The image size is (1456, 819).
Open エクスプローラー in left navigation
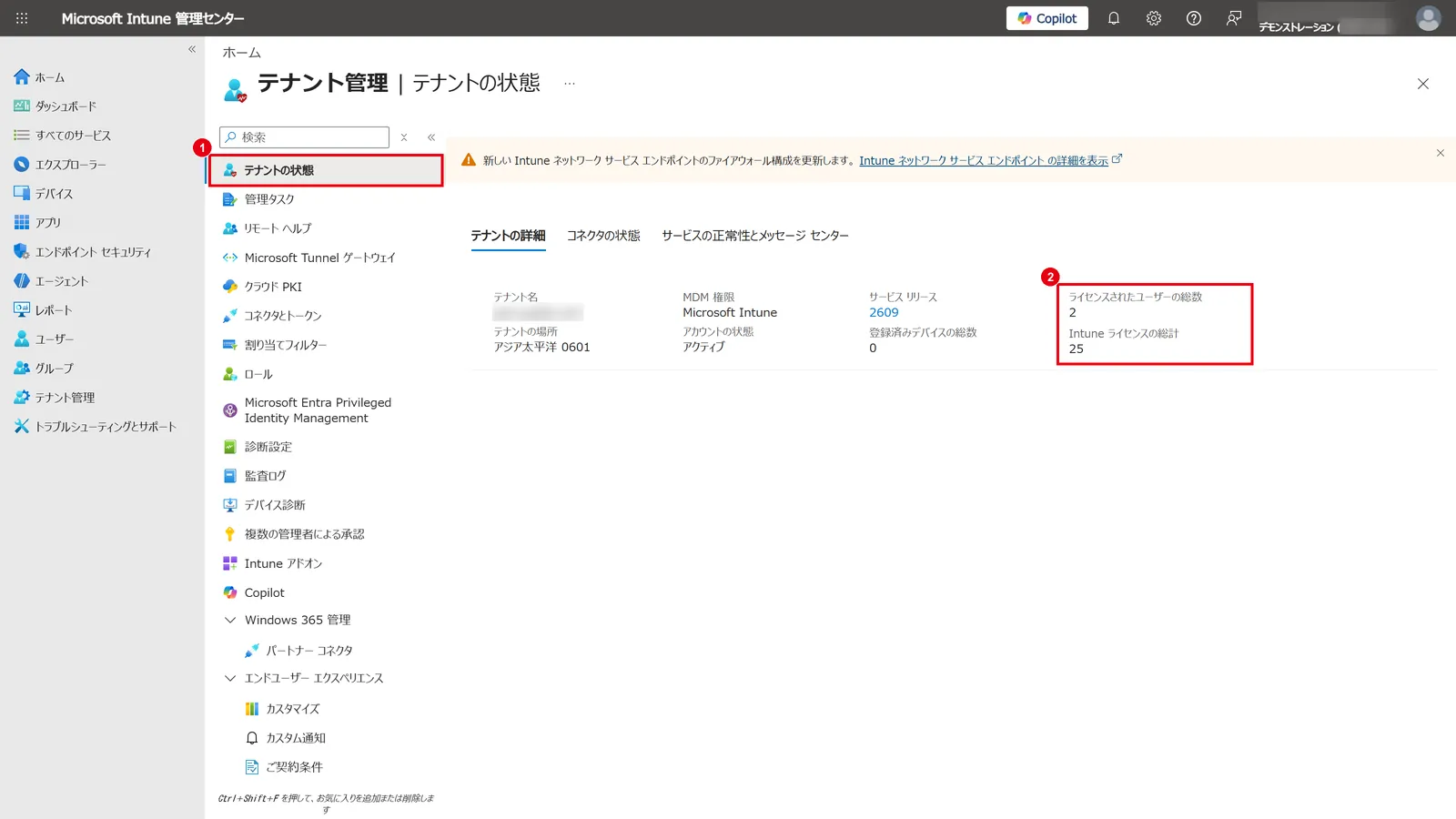[60, 165]
